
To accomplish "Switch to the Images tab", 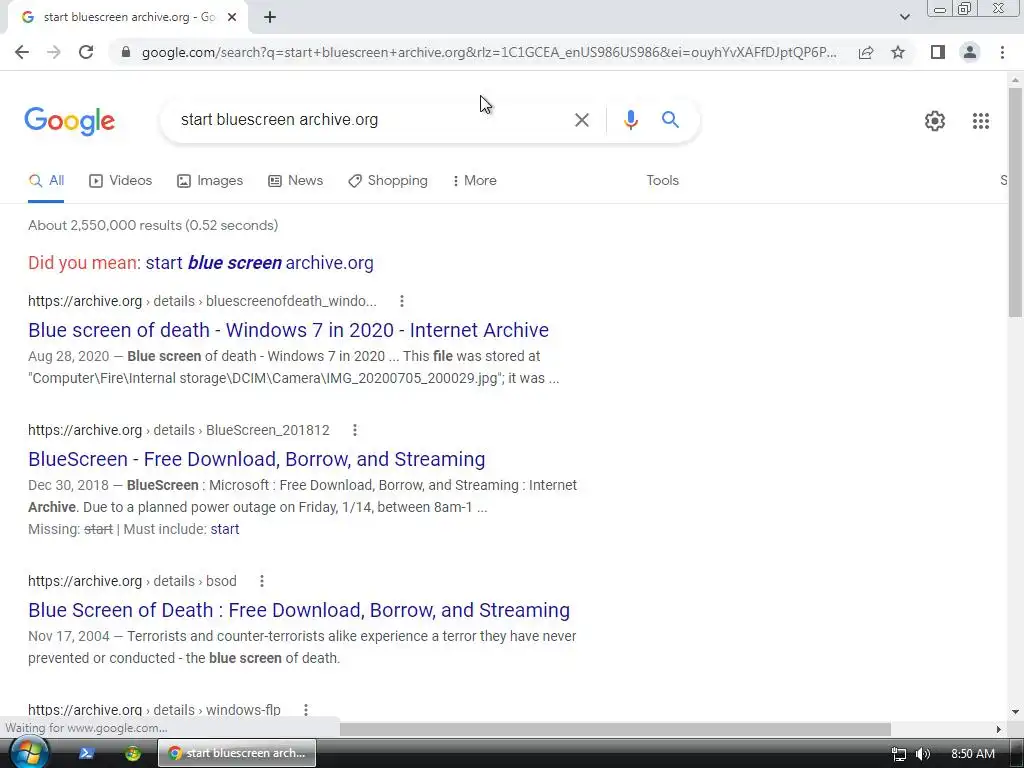I will (210, 181).
